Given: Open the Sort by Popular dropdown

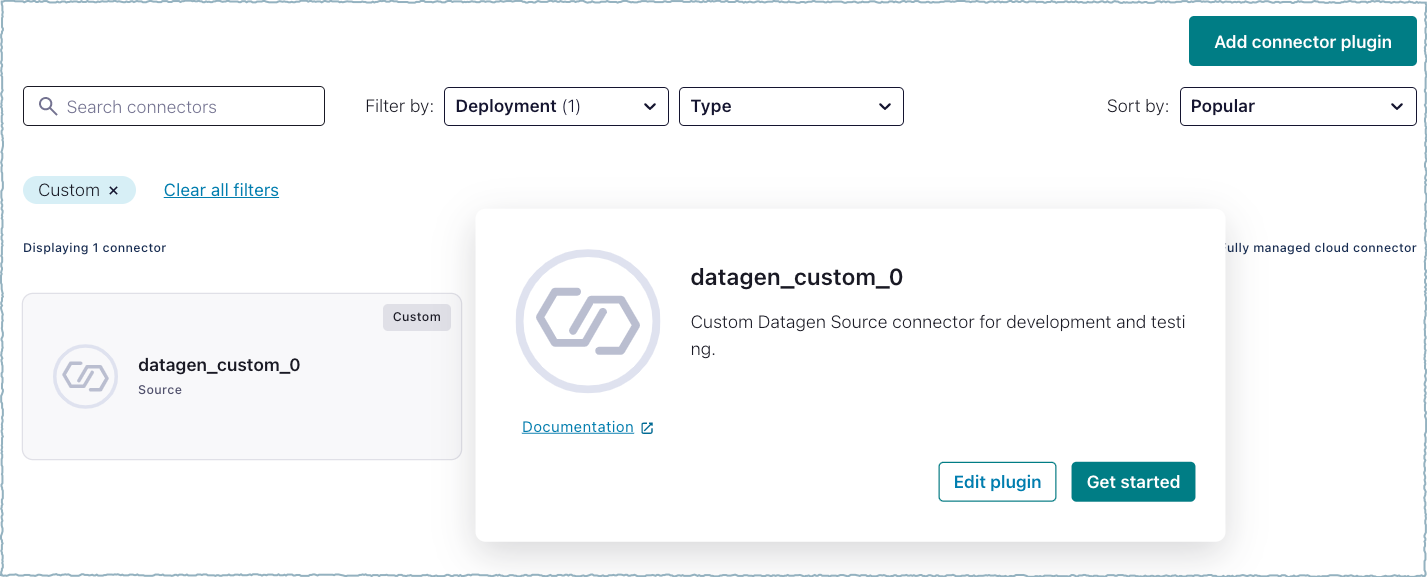Looking at the screenshot, I should tap(1297, 106).
